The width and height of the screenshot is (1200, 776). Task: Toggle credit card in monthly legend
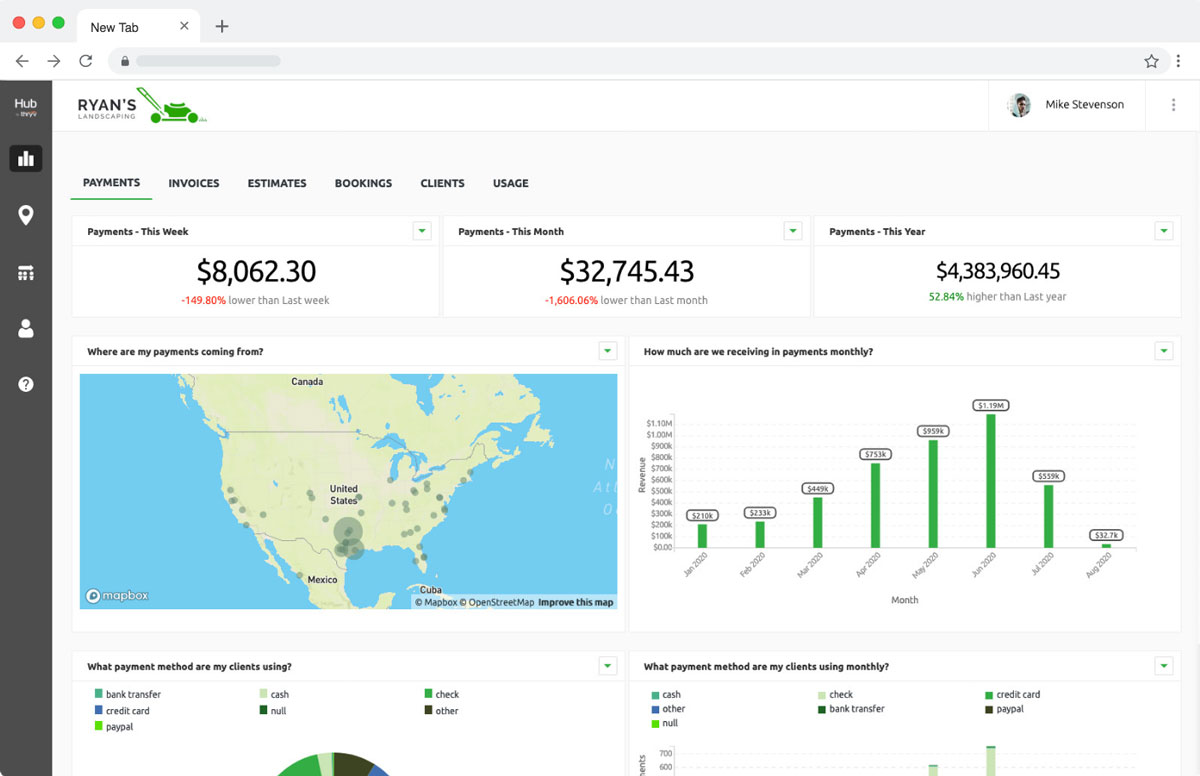coord(1013,694)
